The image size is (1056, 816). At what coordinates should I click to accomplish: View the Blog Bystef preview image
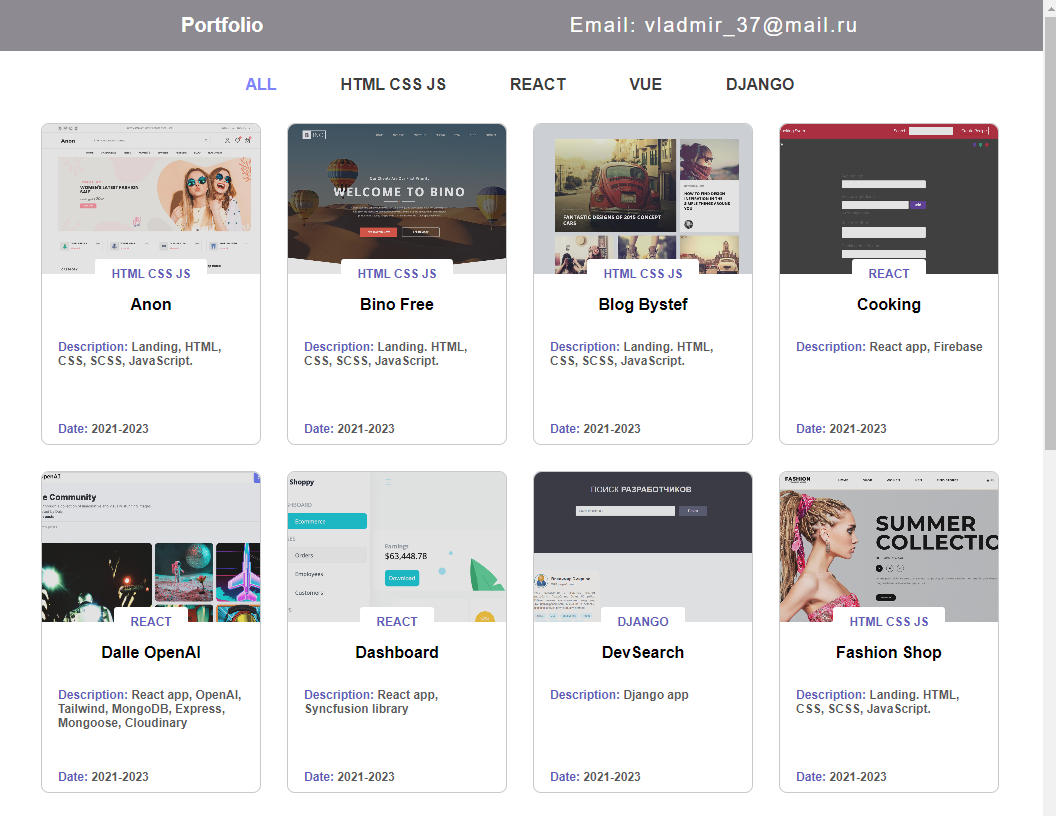(642, 199)
